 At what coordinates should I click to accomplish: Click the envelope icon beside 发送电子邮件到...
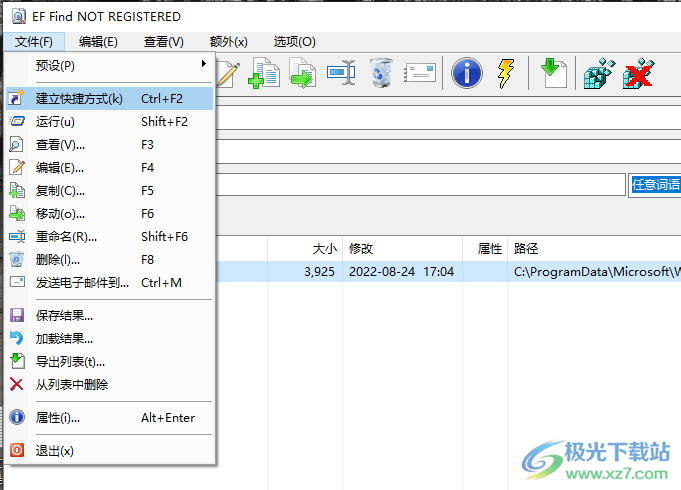tap(17, 282)
